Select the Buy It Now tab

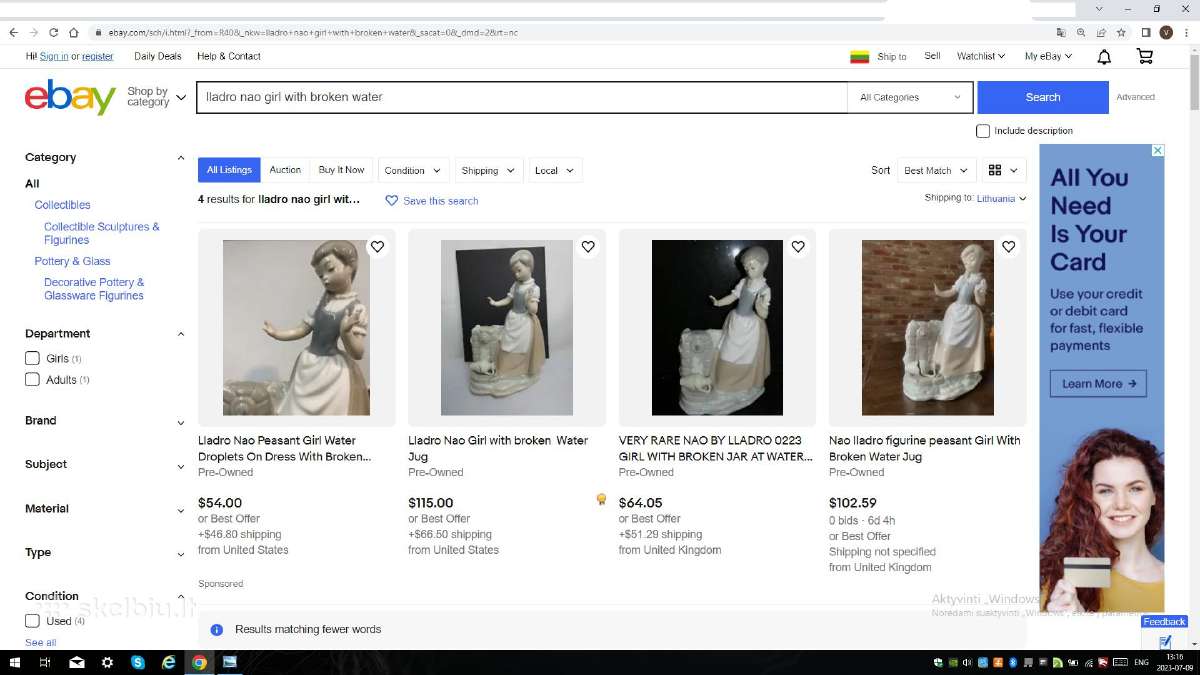(x=341, y=170)
